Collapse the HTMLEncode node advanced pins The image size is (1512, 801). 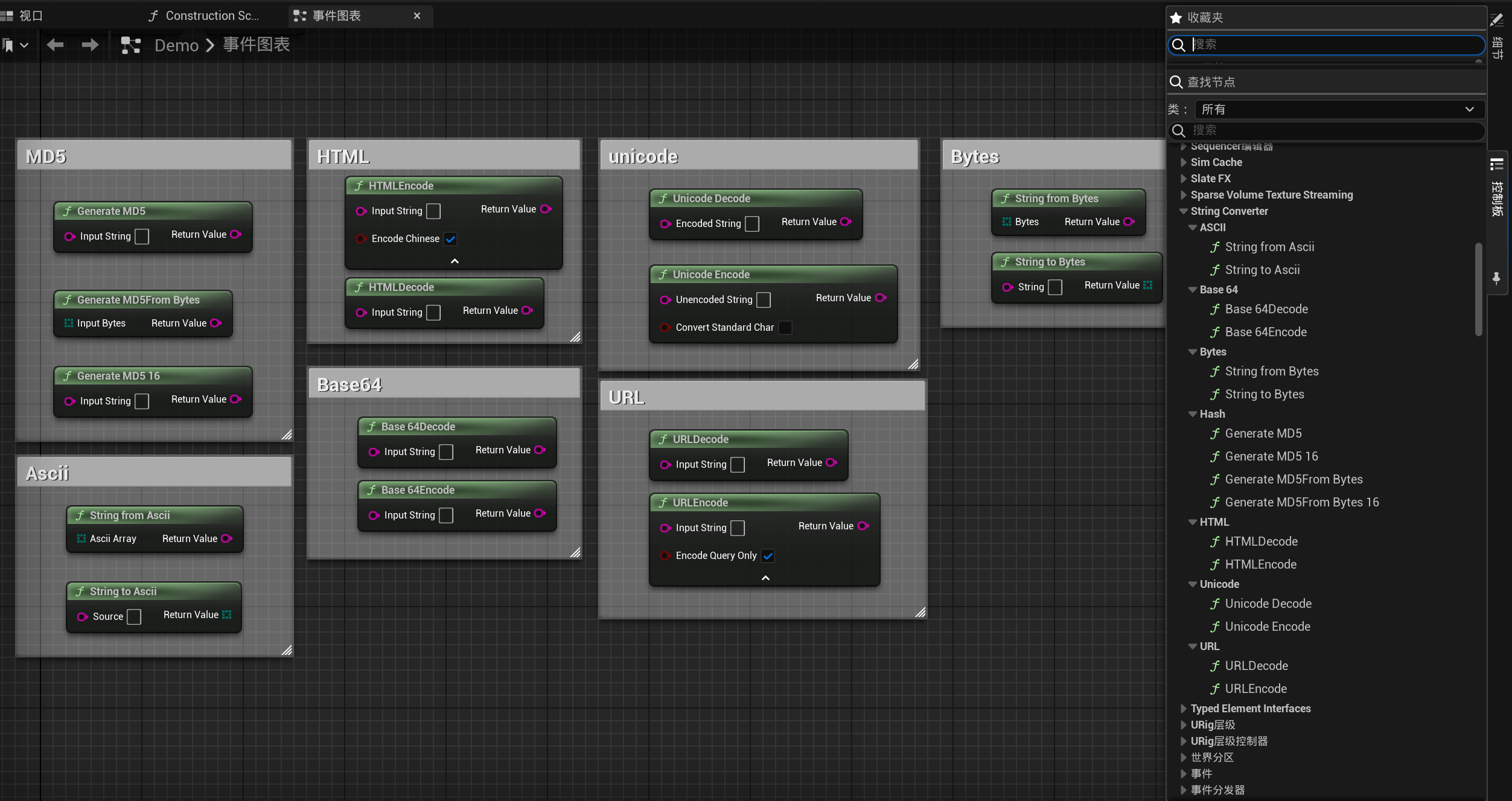(455, 261)
